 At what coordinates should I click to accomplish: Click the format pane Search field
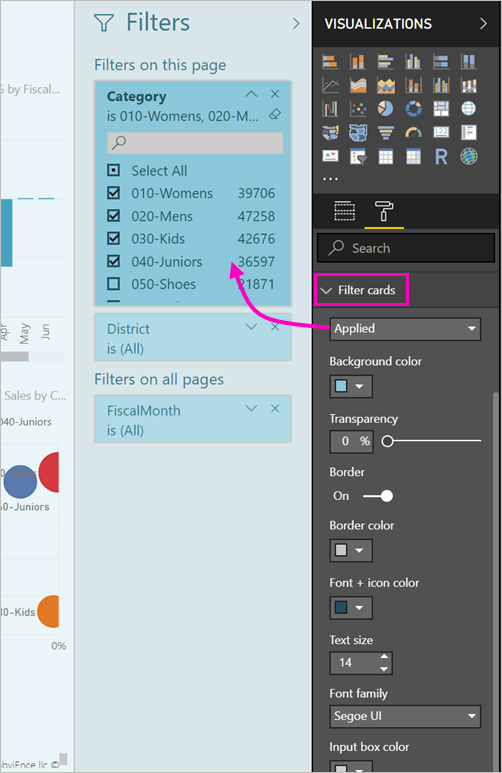406,248
